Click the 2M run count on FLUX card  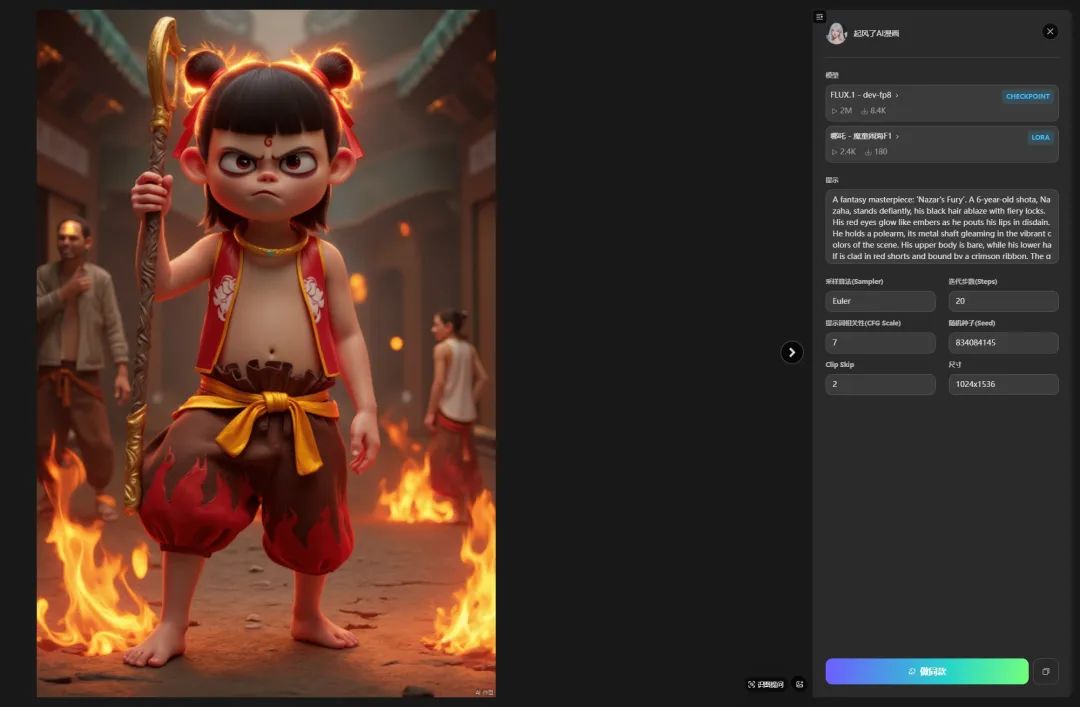click(841, 111)
